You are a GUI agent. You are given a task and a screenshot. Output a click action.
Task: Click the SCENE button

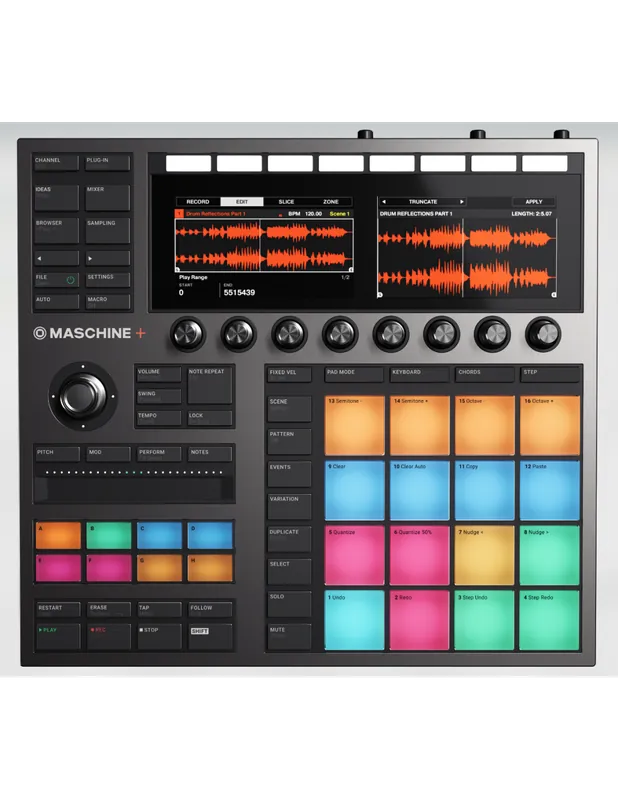pyautogui.click(x=289, y=409)
